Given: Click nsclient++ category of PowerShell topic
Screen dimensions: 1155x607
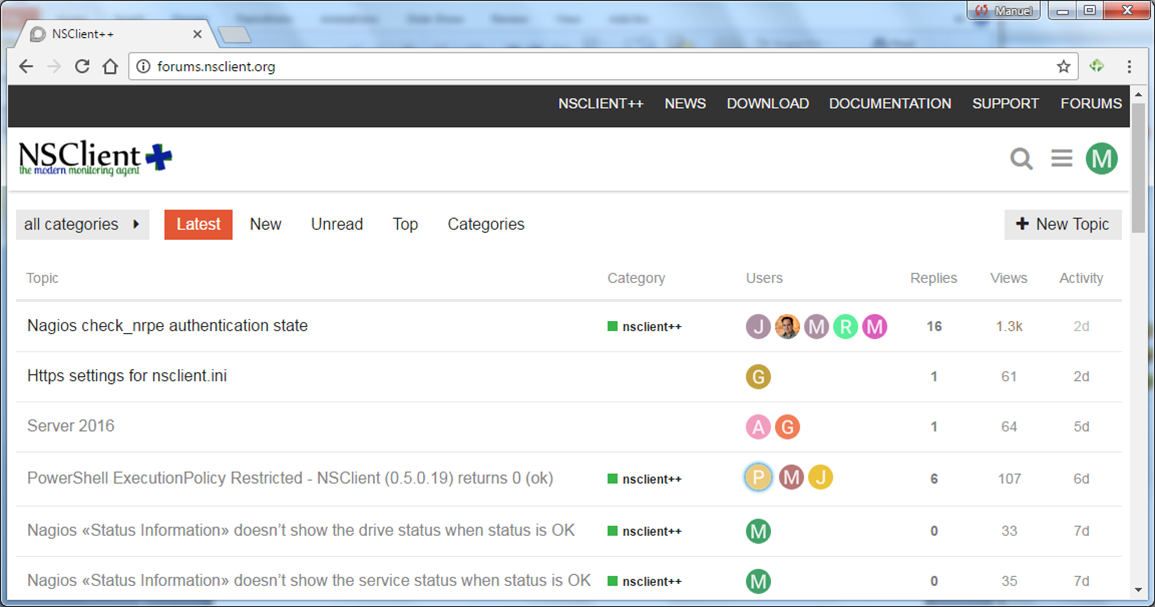Looking at the screenshot, I should click(645, 479).
